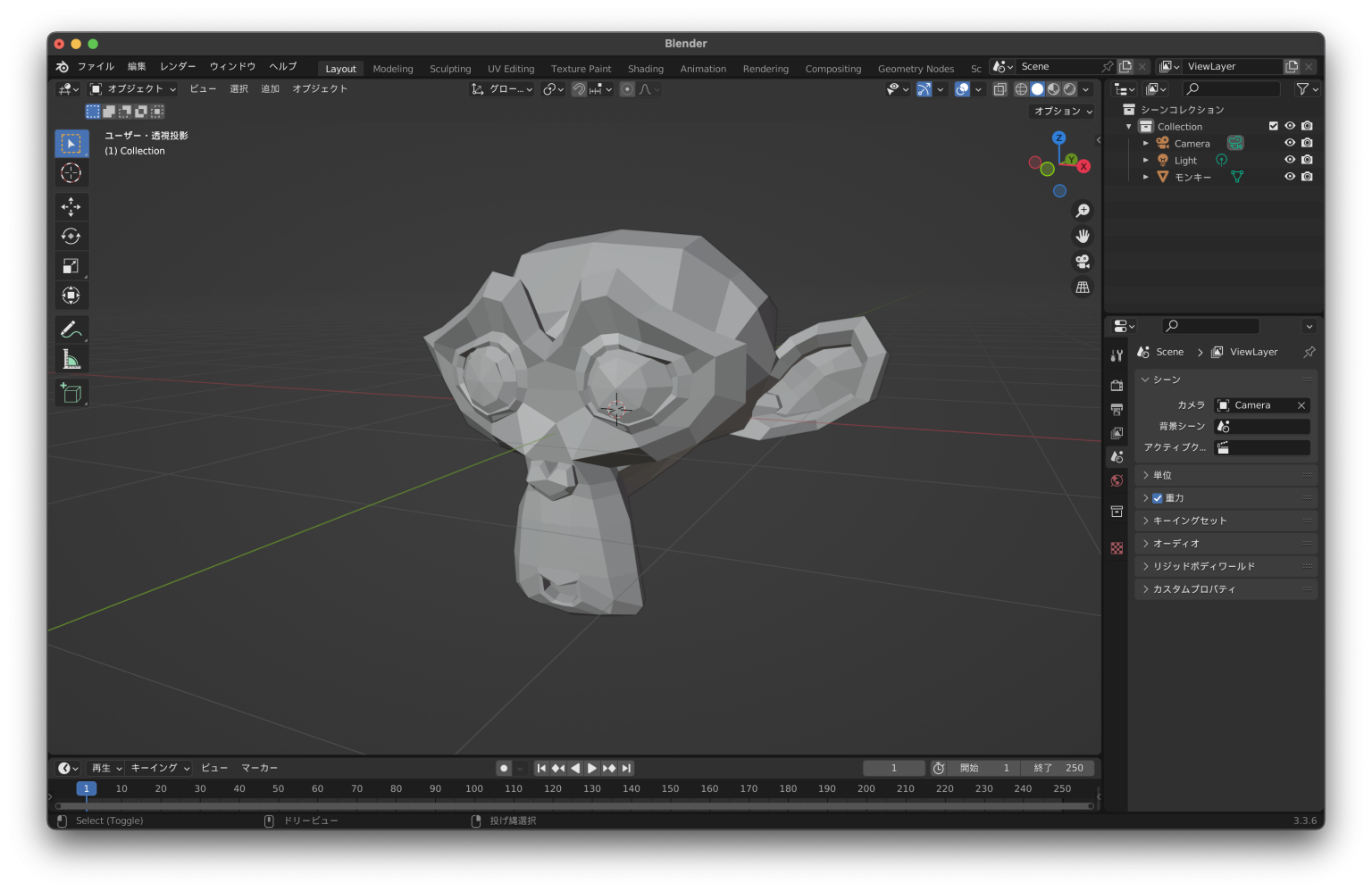Click the オプション button in viewport
Viewport: 1372px width, 892px height.
pyautogui.click(x=1063, y=112)
